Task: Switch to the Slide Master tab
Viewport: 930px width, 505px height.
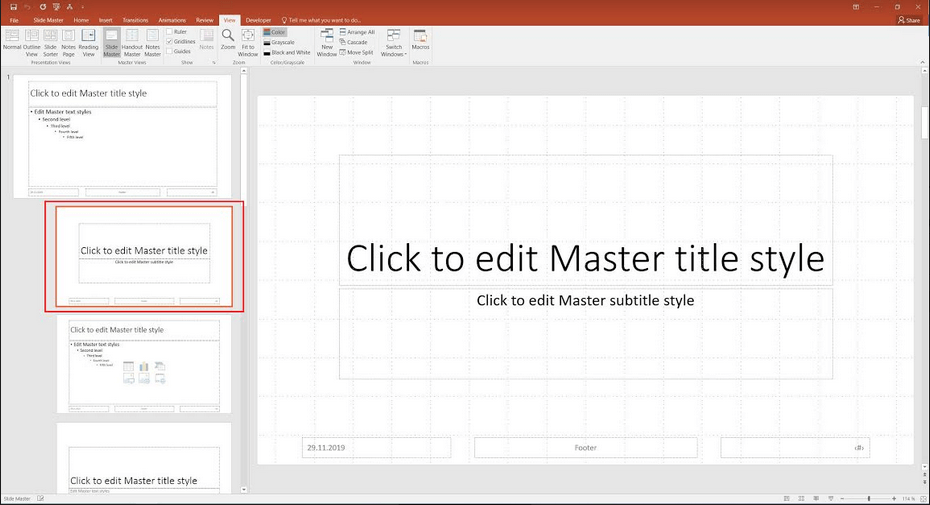Action: 48,20
